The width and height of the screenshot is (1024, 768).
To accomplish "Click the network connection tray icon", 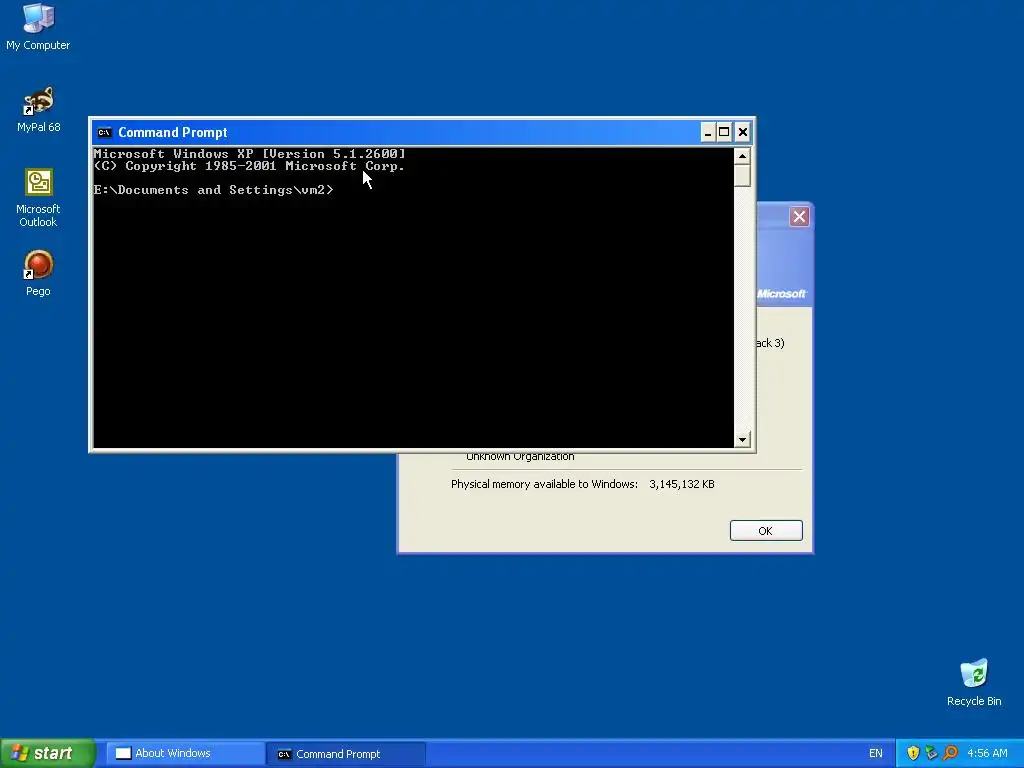I will click(x=931, y=754).
